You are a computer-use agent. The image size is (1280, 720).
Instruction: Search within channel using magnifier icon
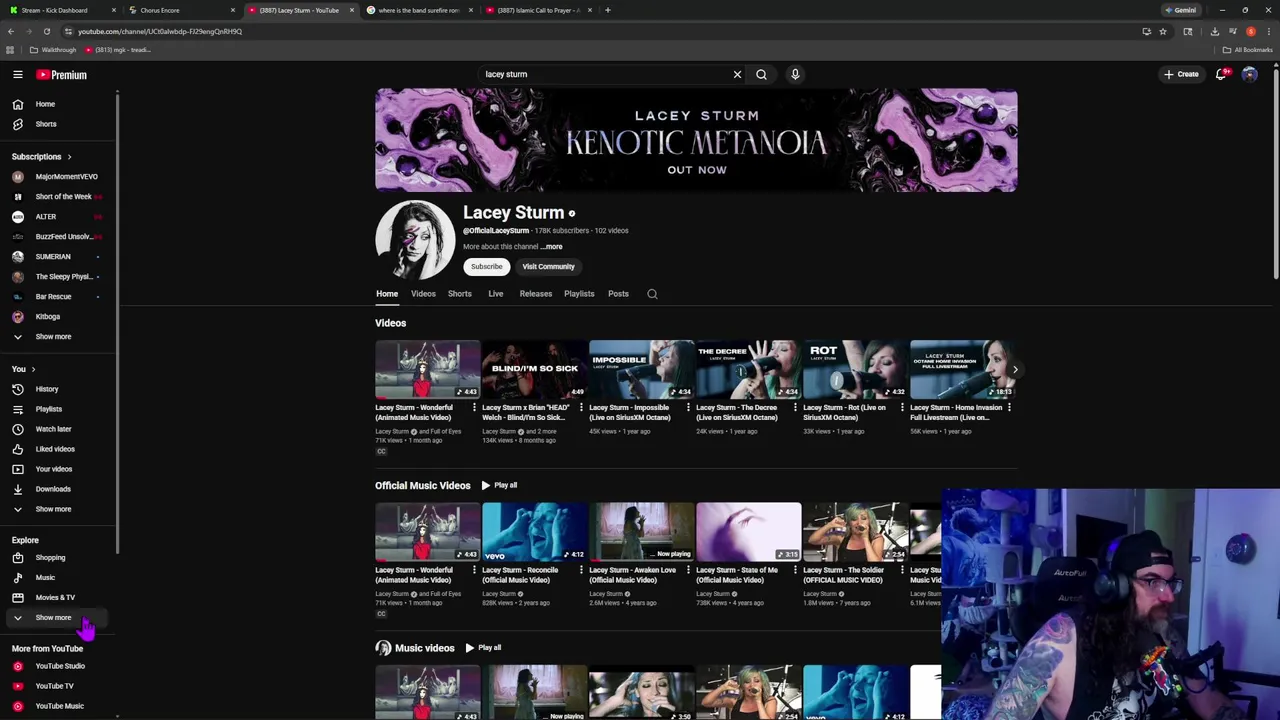652,294
